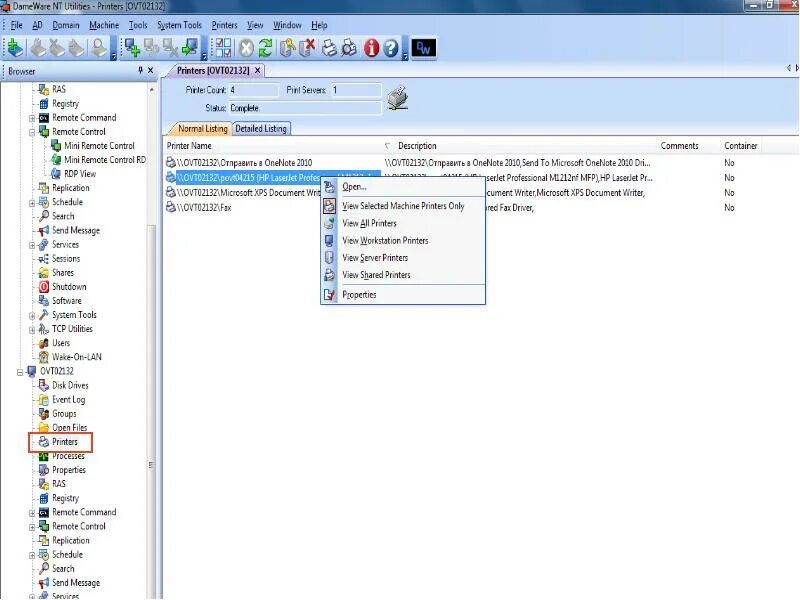Screen dimensions: 800x600
Task: Choose View Selected Machine Printers Only
Action: [403, 206]
